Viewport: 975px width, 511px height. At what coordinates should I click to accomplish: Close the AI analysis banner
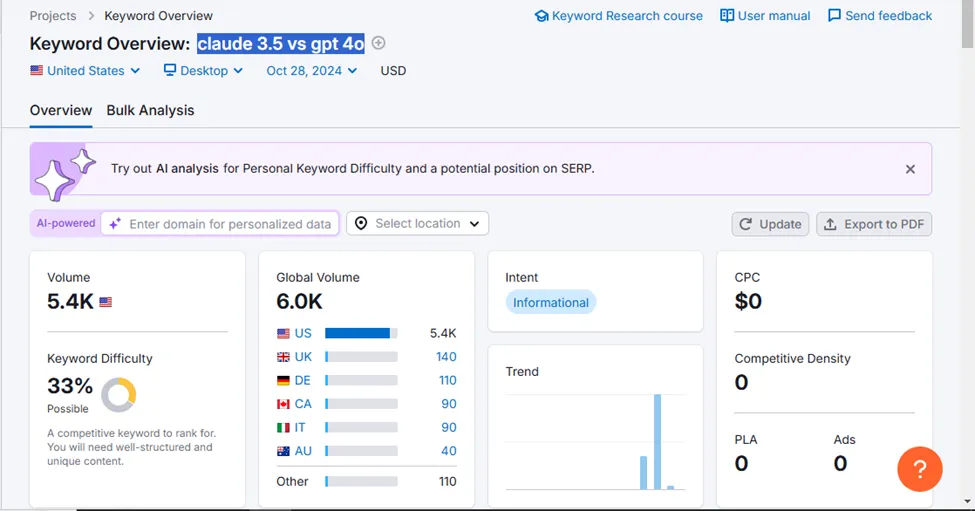pos(910,169)
